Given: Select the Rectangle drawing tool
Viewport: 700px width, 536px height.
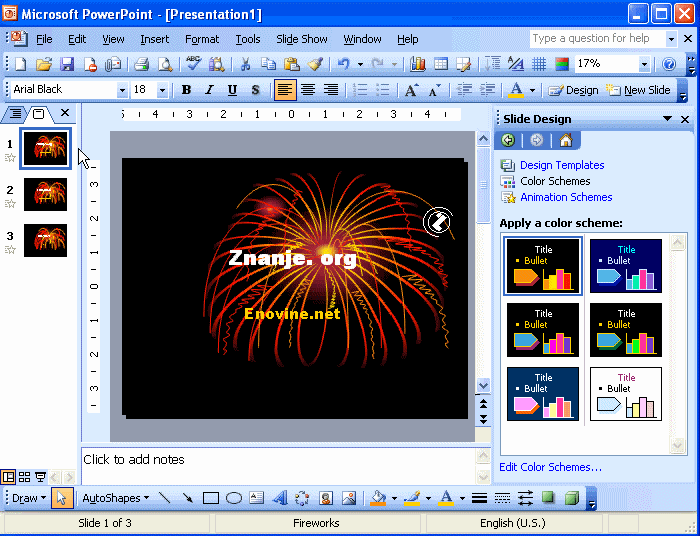Looking at the screenshot, I should [210, 498].
